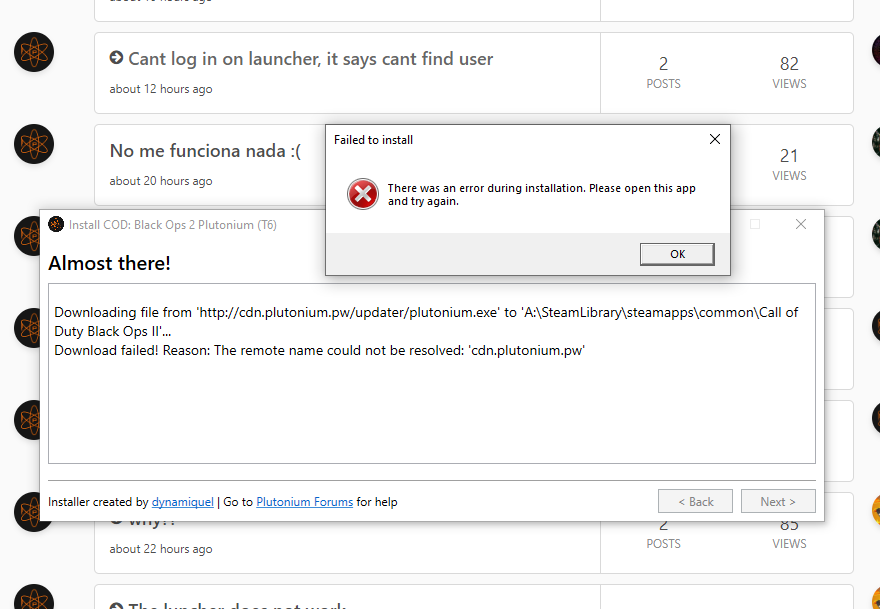Close the Install COD Black Ops 2 window

(801, 225)
